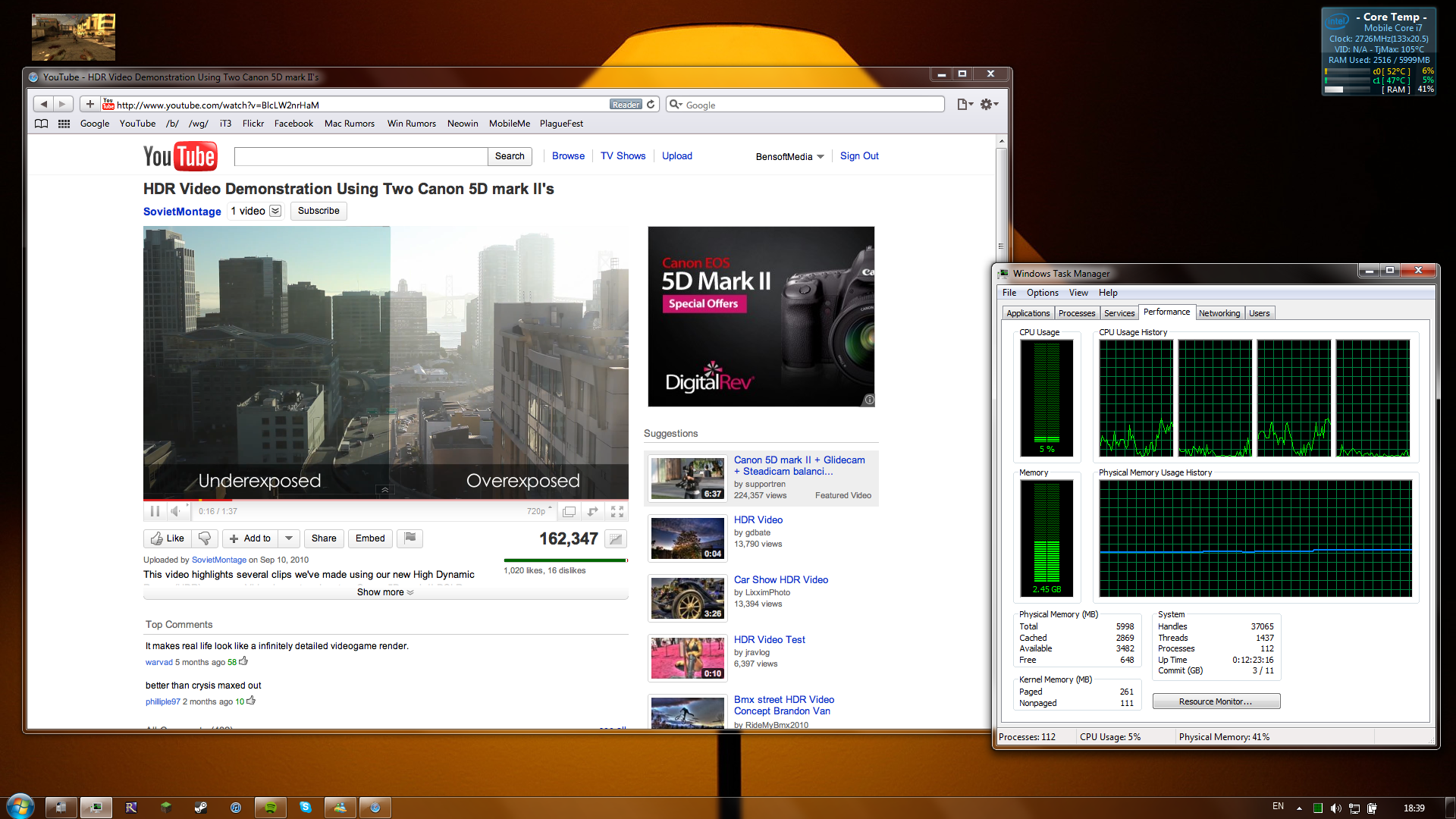
Task: Subscribe to the SovietMontage channel
Action: pos(318,211)
